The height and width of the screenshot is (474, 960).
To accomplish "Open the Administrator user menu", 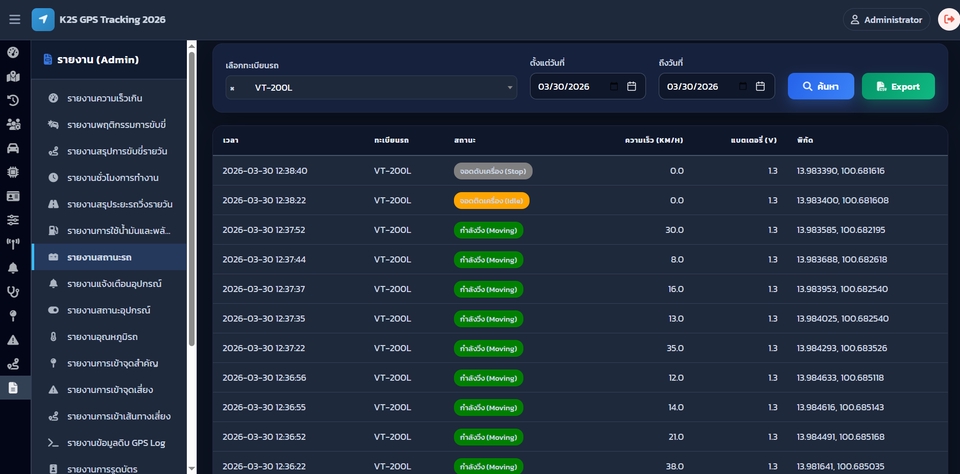I will click(x=886, y=19).
